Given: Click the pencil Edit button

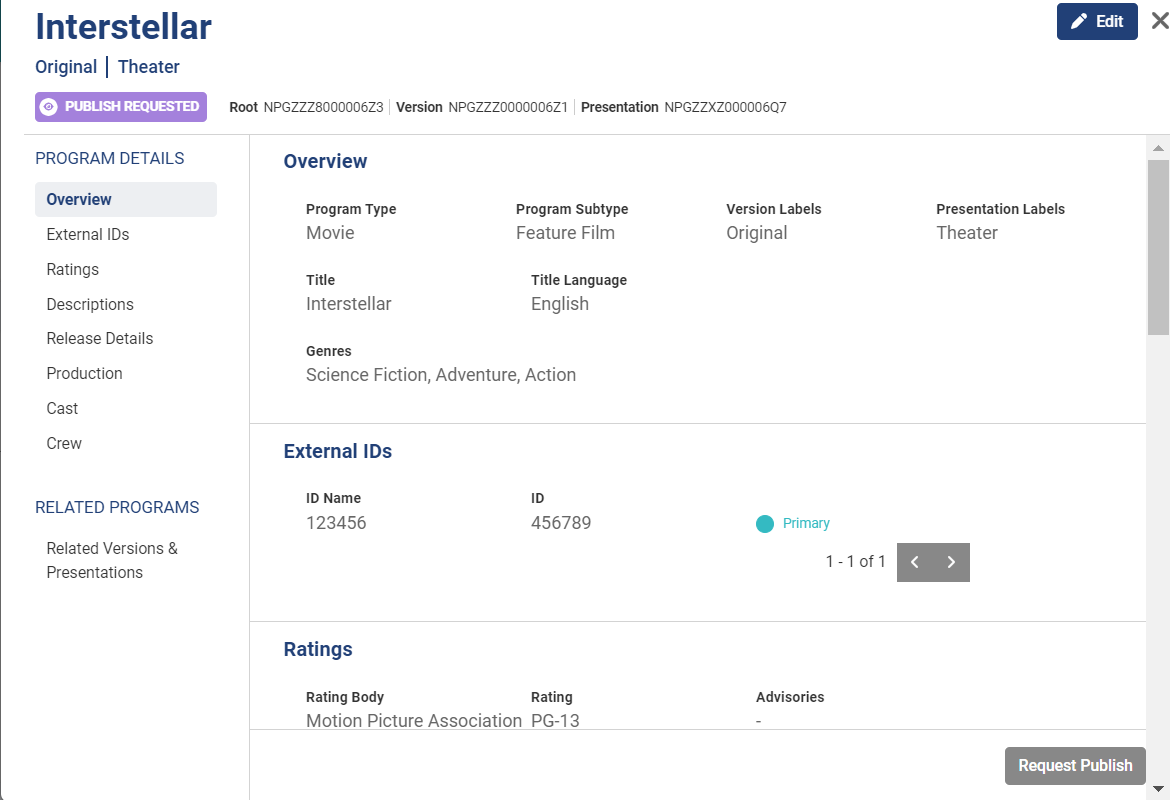Looking at the screenshot, I should point(1096,22).
